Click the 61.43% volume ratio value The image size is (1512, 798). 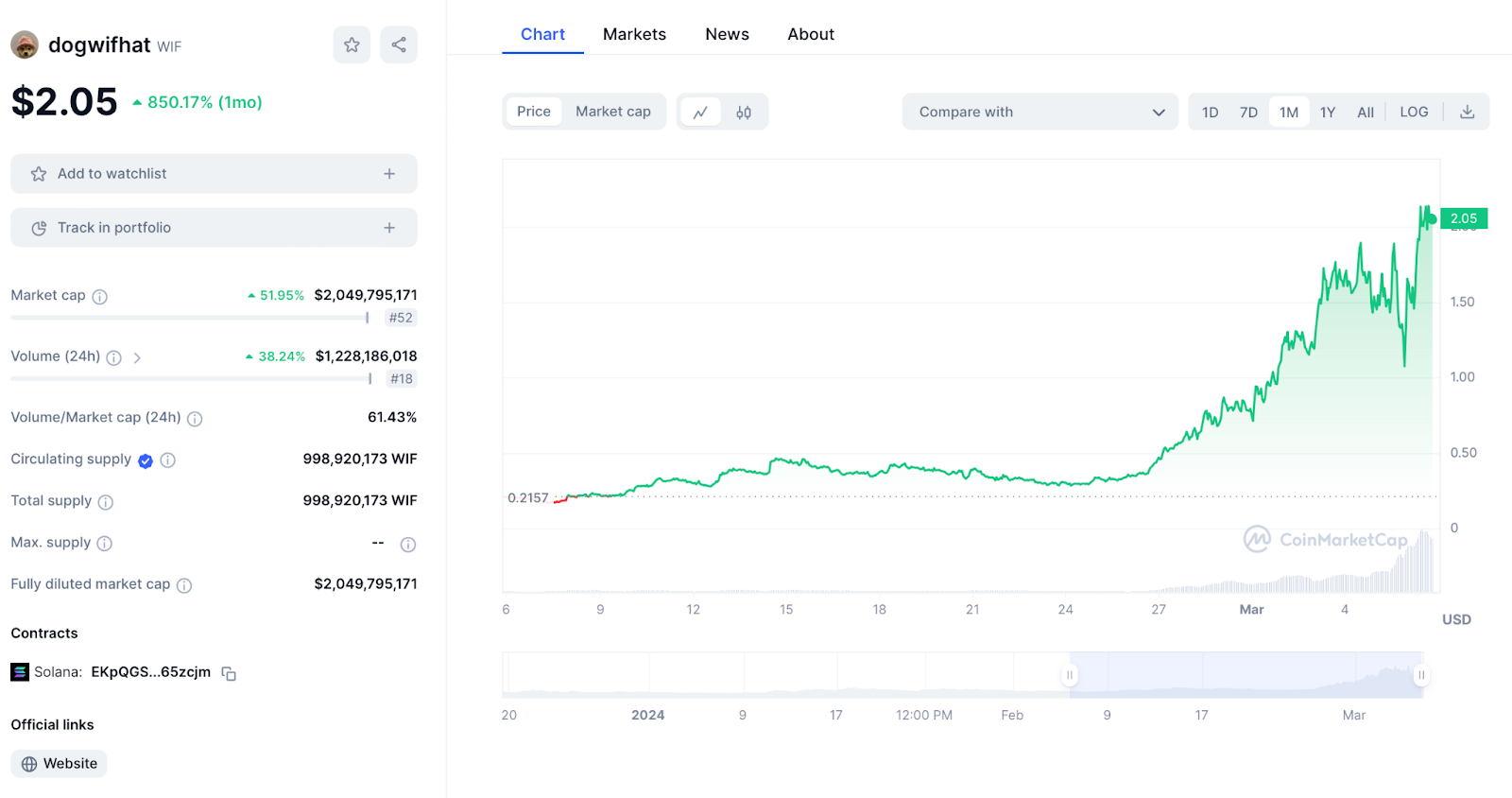(392, 417)
